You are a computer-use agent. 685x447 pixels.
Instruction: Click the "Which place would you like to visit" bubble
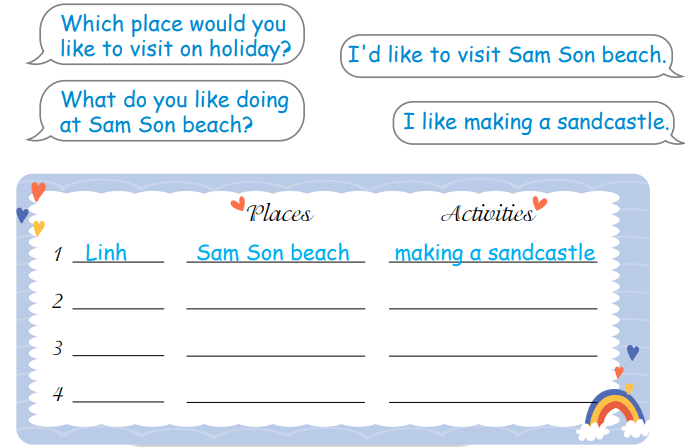point(172,36)
